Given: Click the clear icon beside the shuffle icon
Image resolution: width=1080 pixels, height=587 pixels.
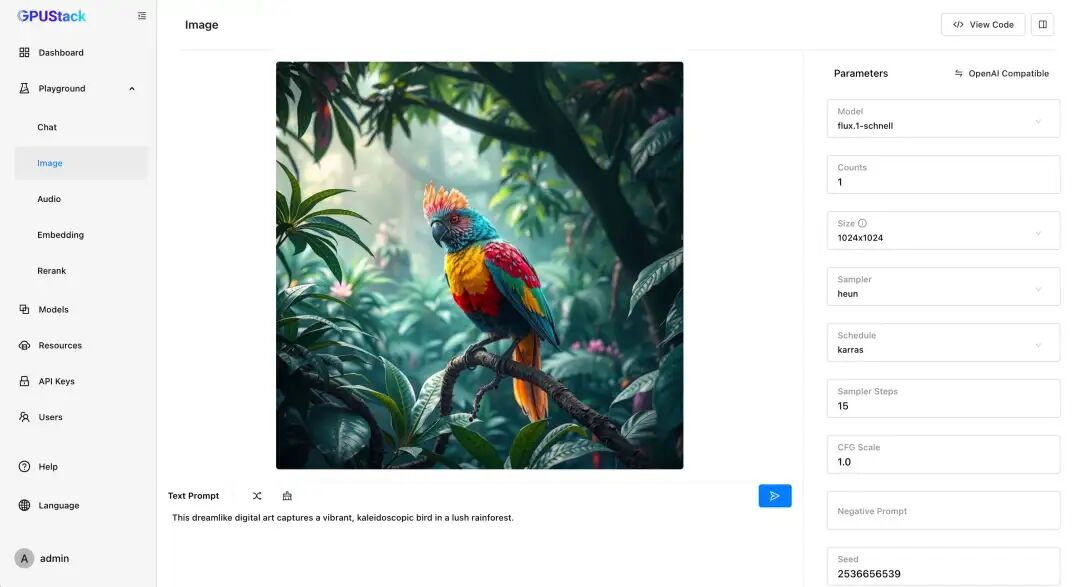Looking at the screenshot, I should (x=287, y=496).
